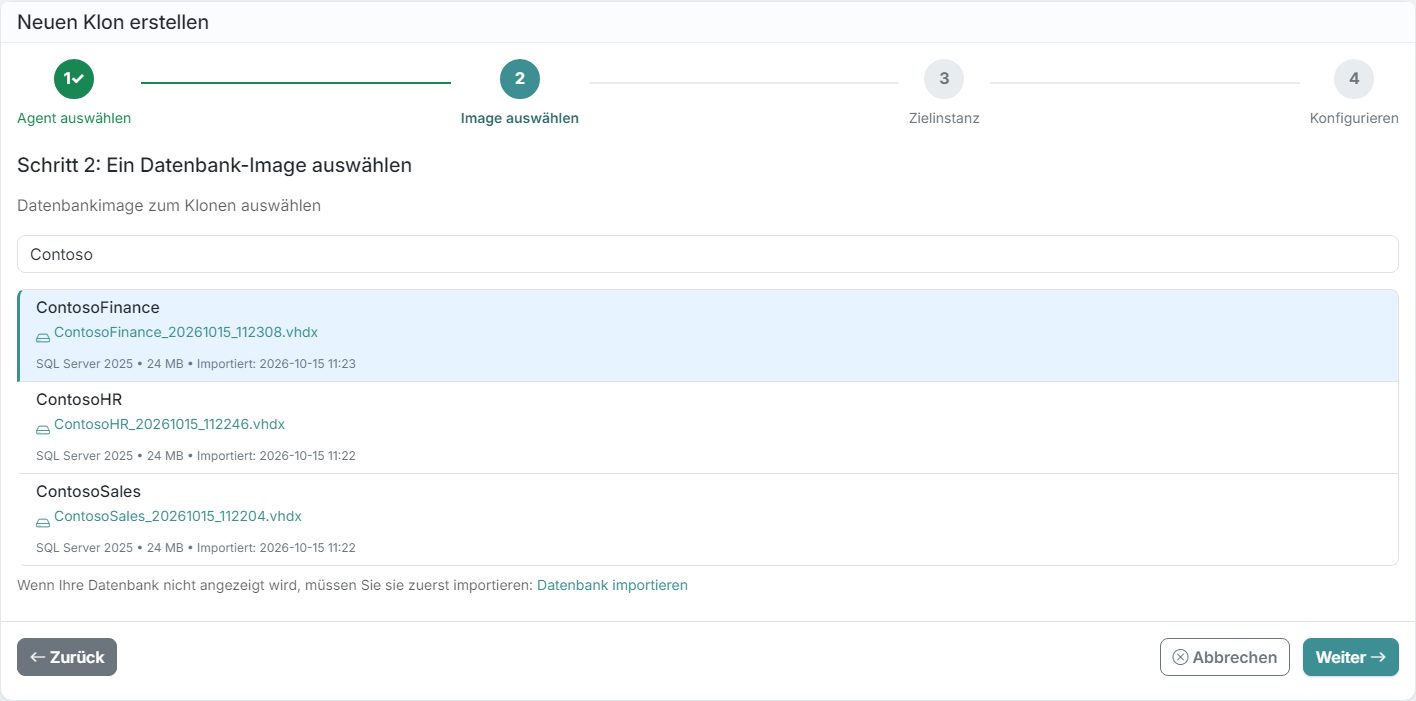This screenshot has width=1416, height=701.
Task: Continue with the Weiter button
Action: [1351, 657]
